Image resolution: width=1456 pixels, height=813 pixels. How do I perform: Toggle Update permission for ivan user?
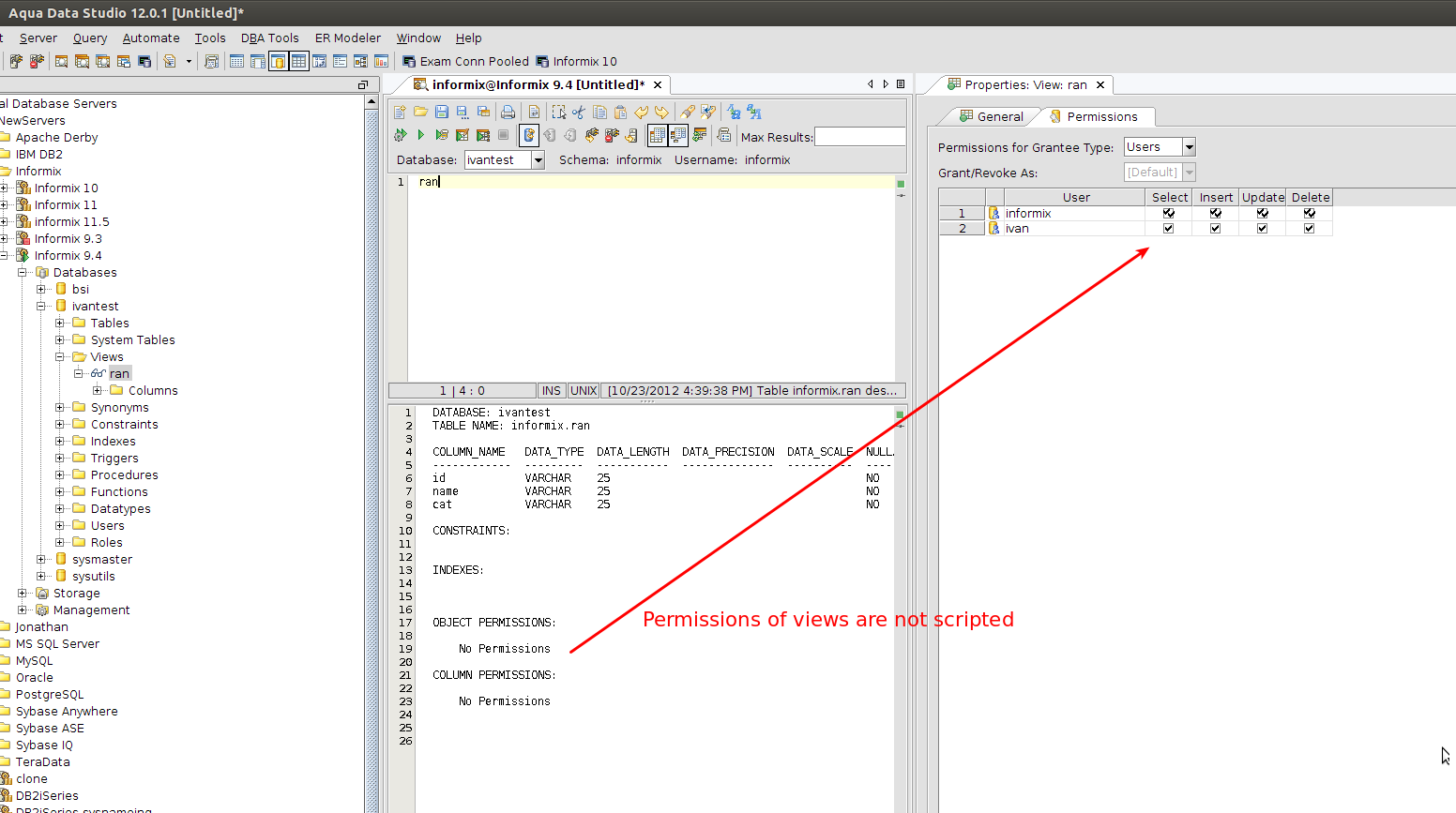tap(1263, 228)
